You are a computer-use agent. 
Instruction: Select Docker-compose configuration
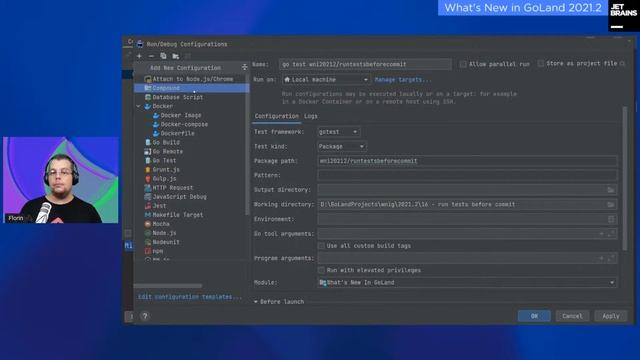click(x=184, y=124)
